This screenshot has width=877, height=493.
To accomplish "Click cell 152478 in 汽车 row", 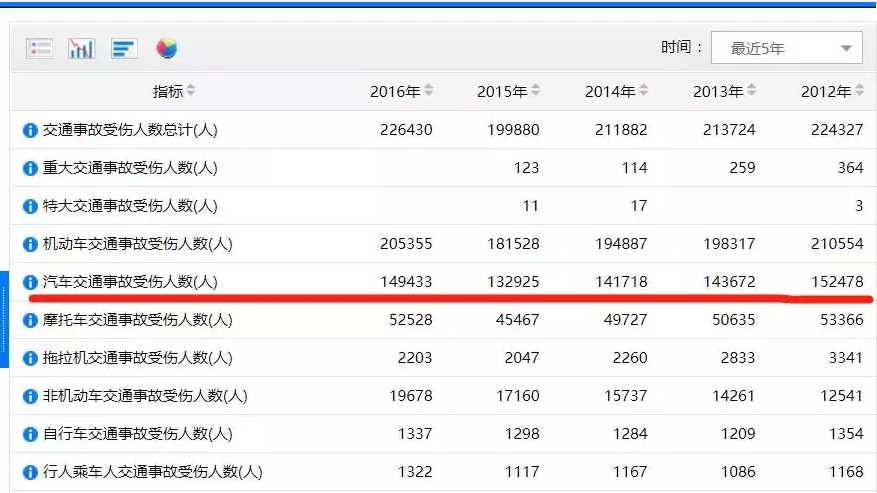I will tap(837, 282).
